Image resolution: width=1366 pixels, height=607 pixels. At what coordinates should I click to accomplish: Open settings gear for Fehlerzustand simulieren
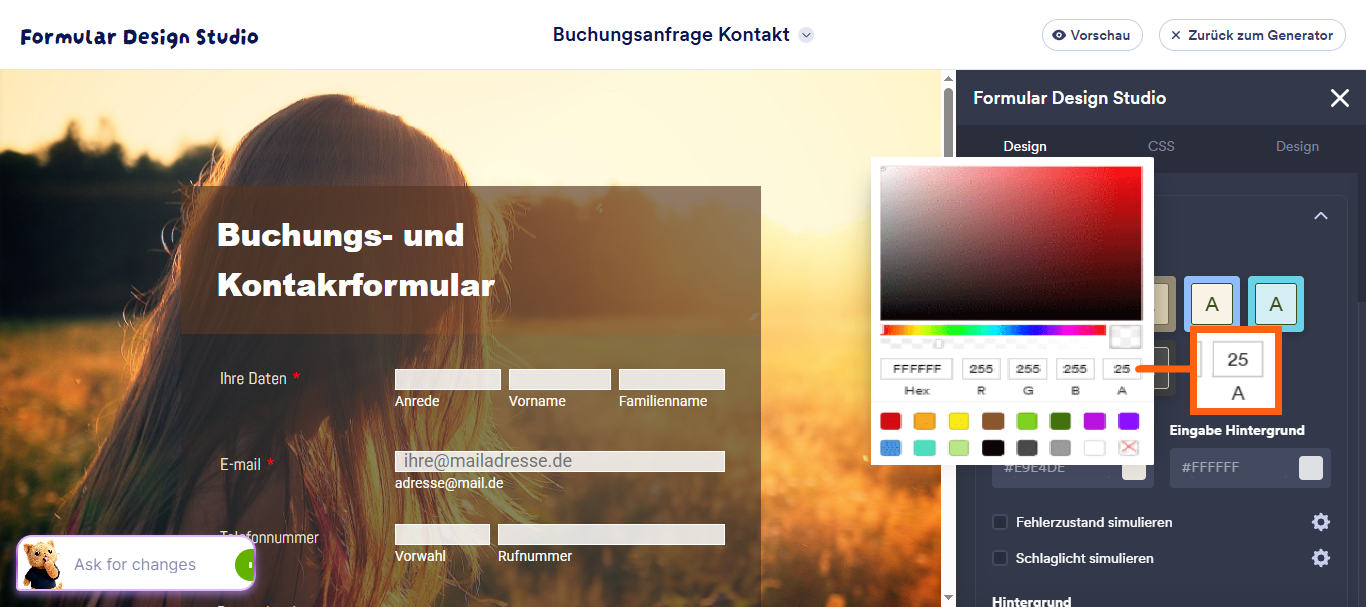[1321, 522]
